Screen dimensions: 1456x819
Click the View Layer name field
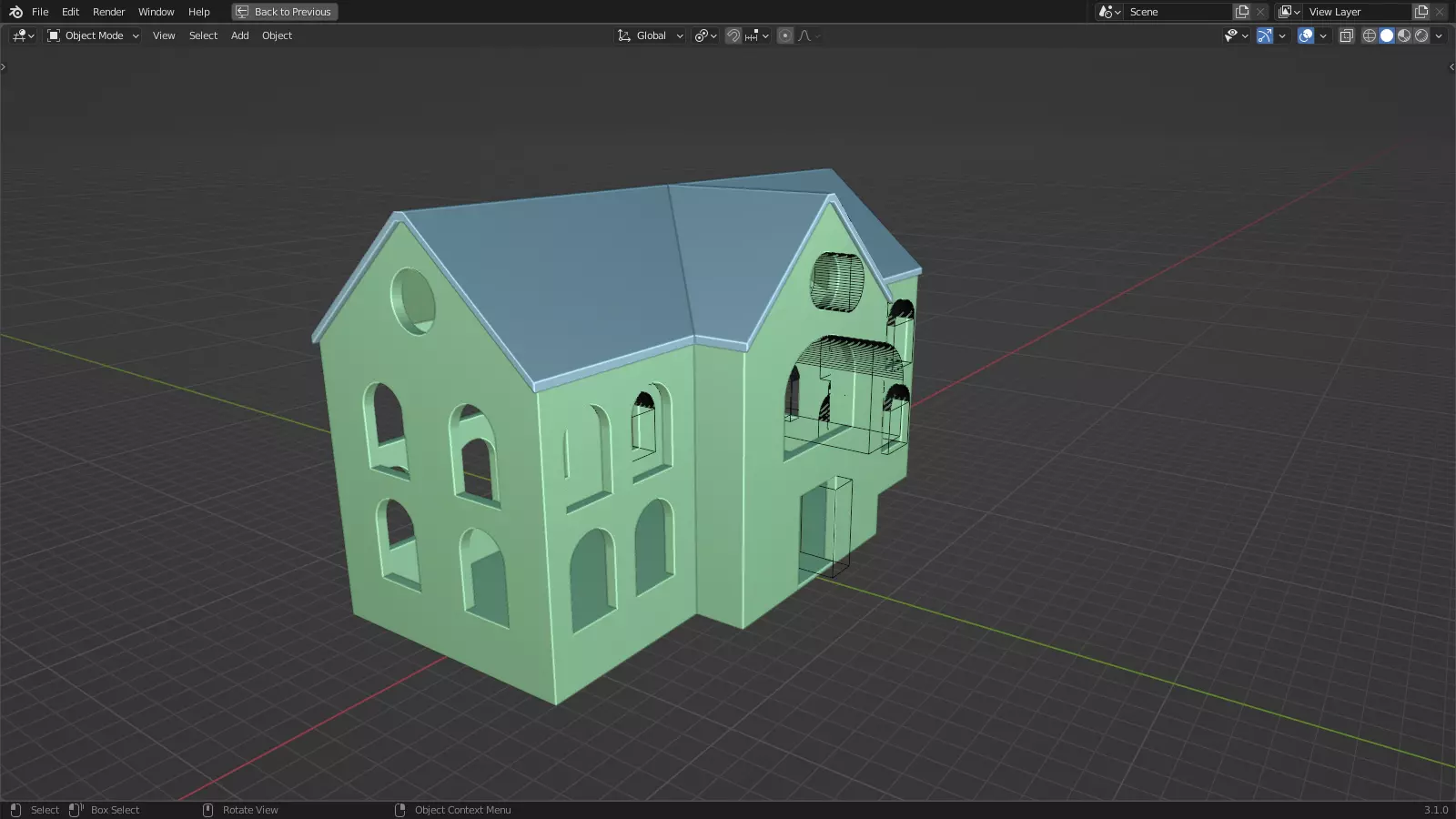pyautogui.click(x=1357, y=12)
